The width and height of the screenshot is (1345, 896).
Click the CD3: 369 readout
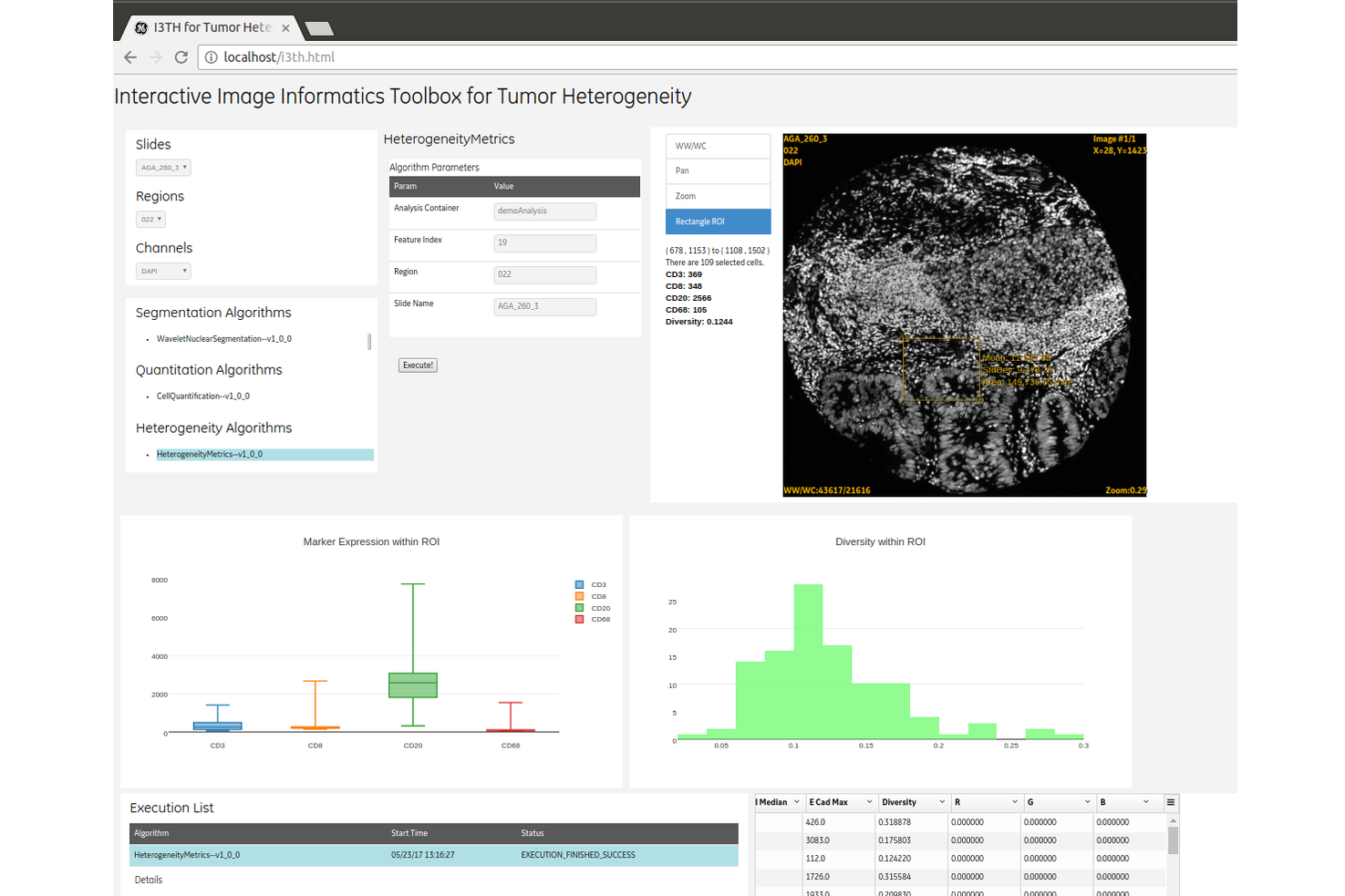click(684, 274)
